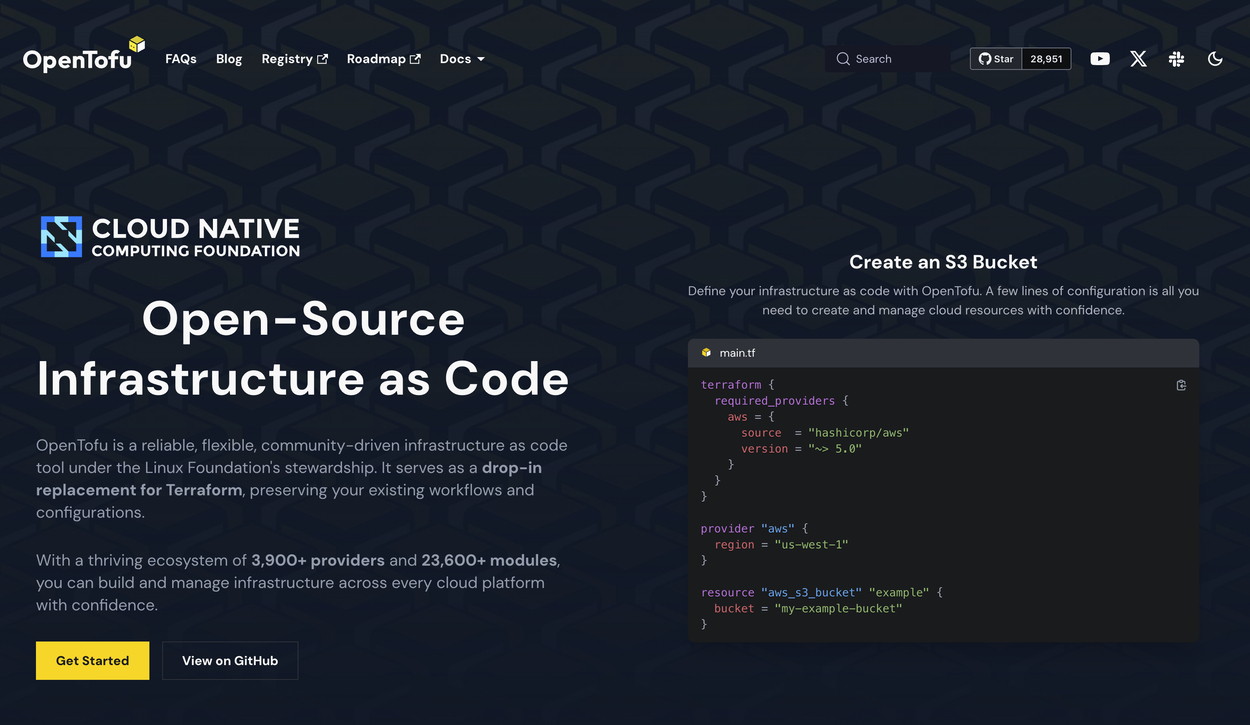Click the "aws_s3_bucket" resource type

click(811, 592)
